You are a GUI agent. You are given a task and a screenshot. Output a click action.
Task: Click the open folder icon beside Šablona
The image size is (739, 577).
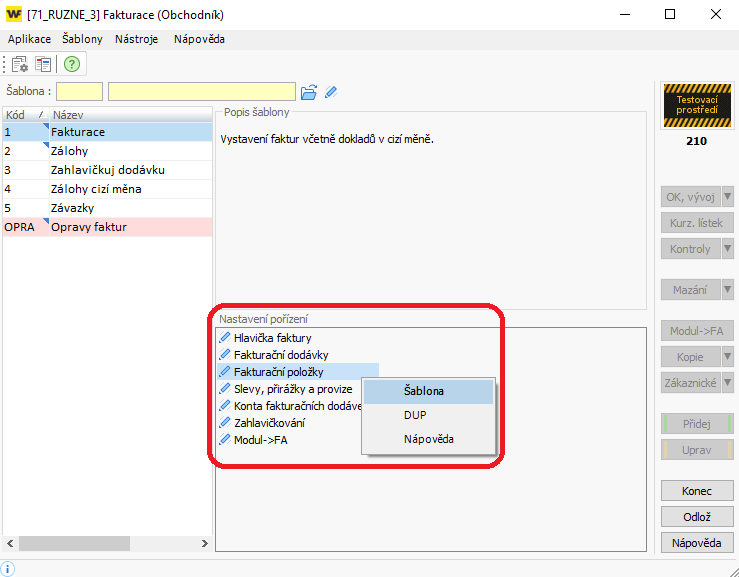click(x=309, y=92)
